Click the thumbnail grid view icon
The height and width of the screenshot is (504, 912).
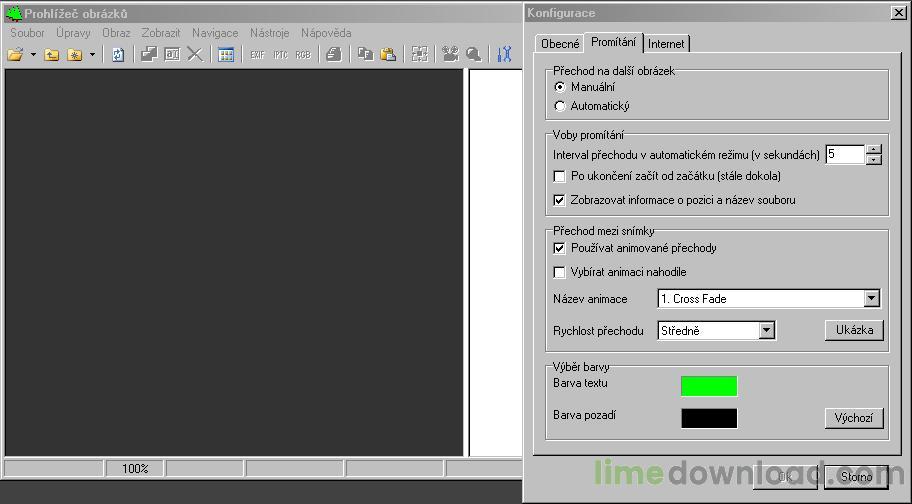click(226, 55)
